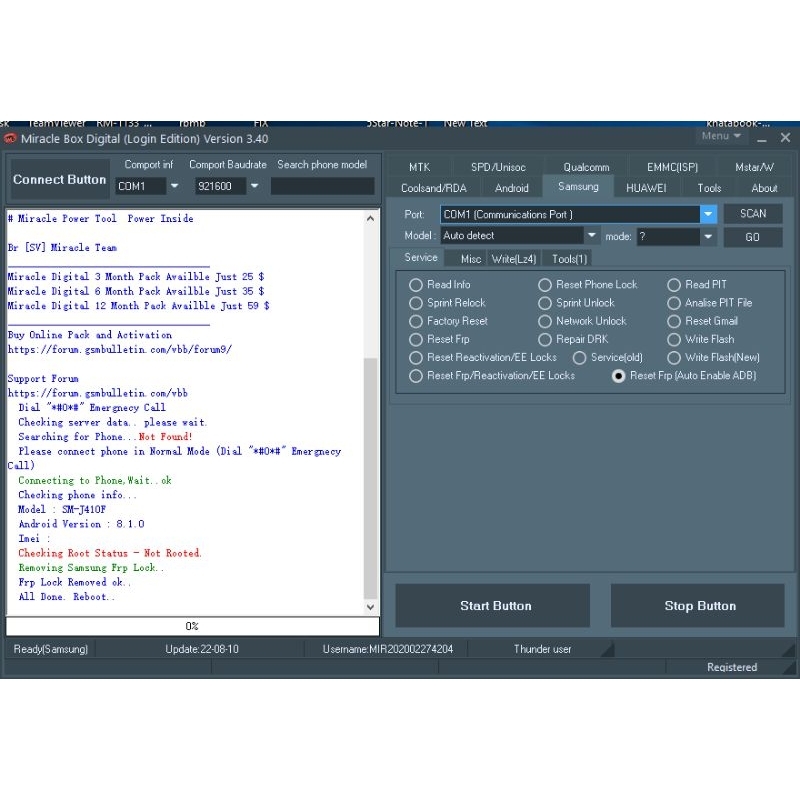Switch to the MTK tab

419,167
